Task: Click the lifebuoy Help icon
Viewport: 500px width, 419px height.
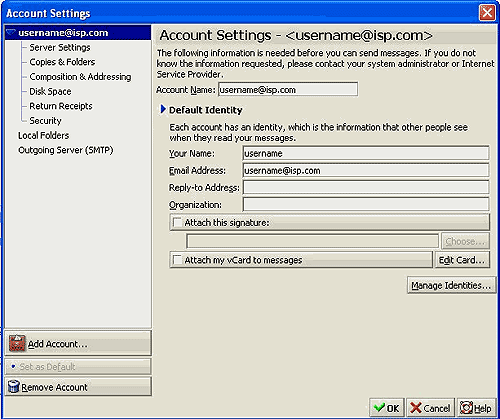Action: pyautogui.click(x=466, y=407)
